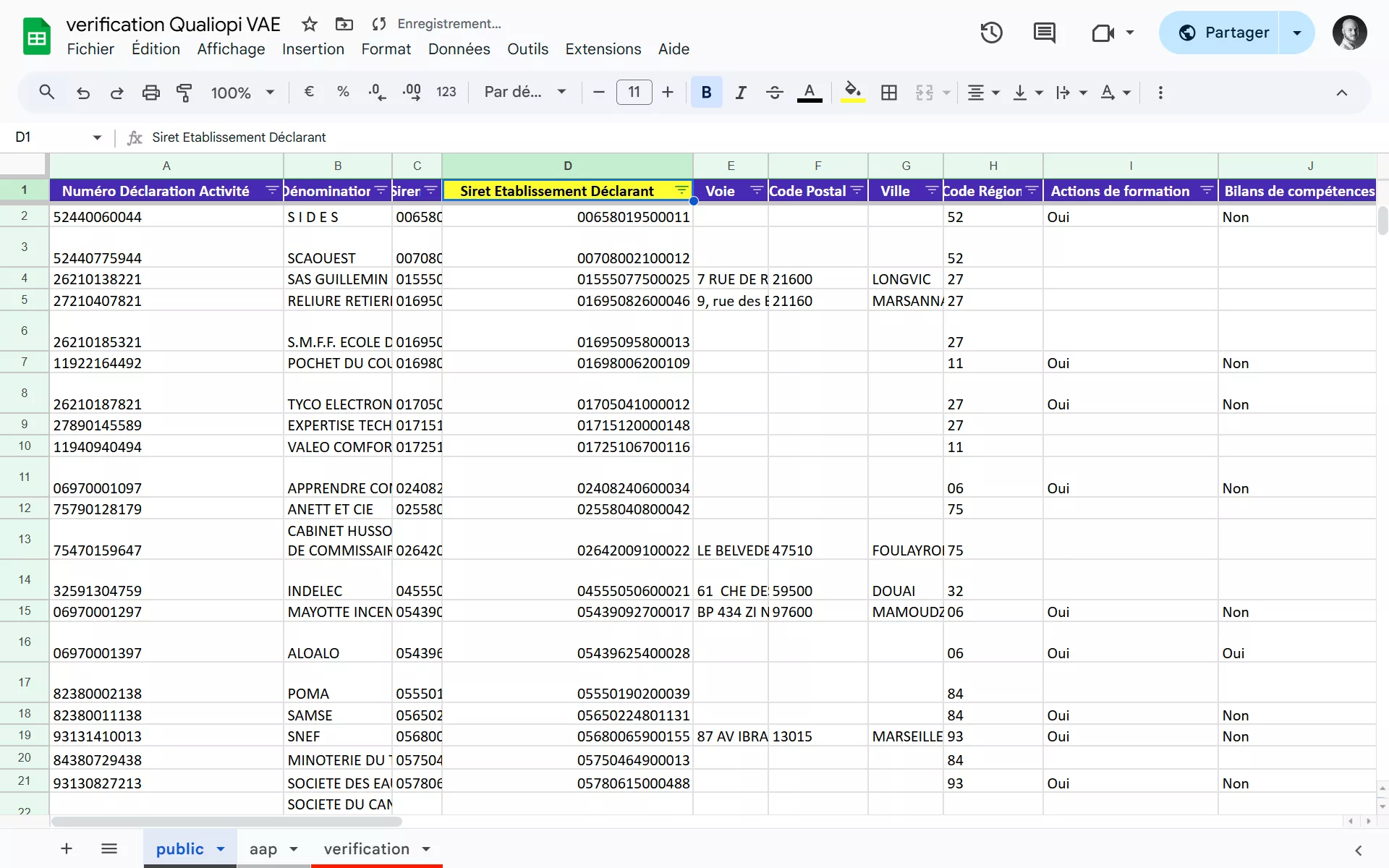Click the borders grid icon
1389x868 pixels.
pos(888,93)
